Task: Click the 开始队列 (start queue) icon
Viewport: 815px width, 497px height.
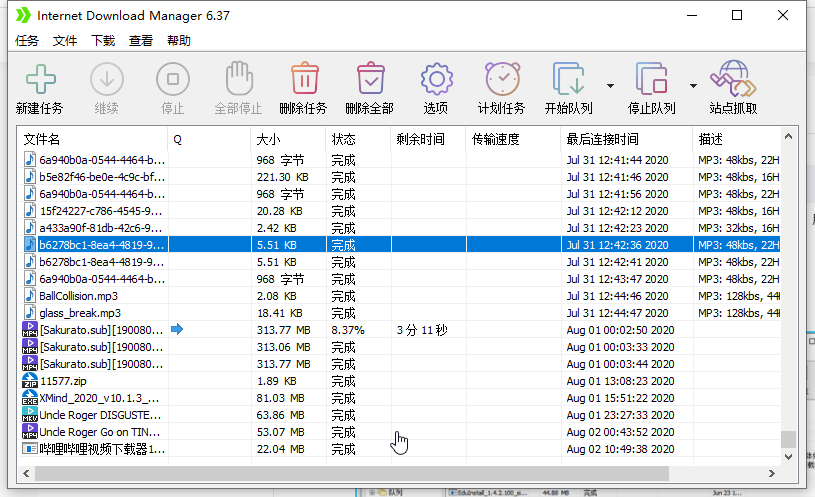Action: coord(568,79)
